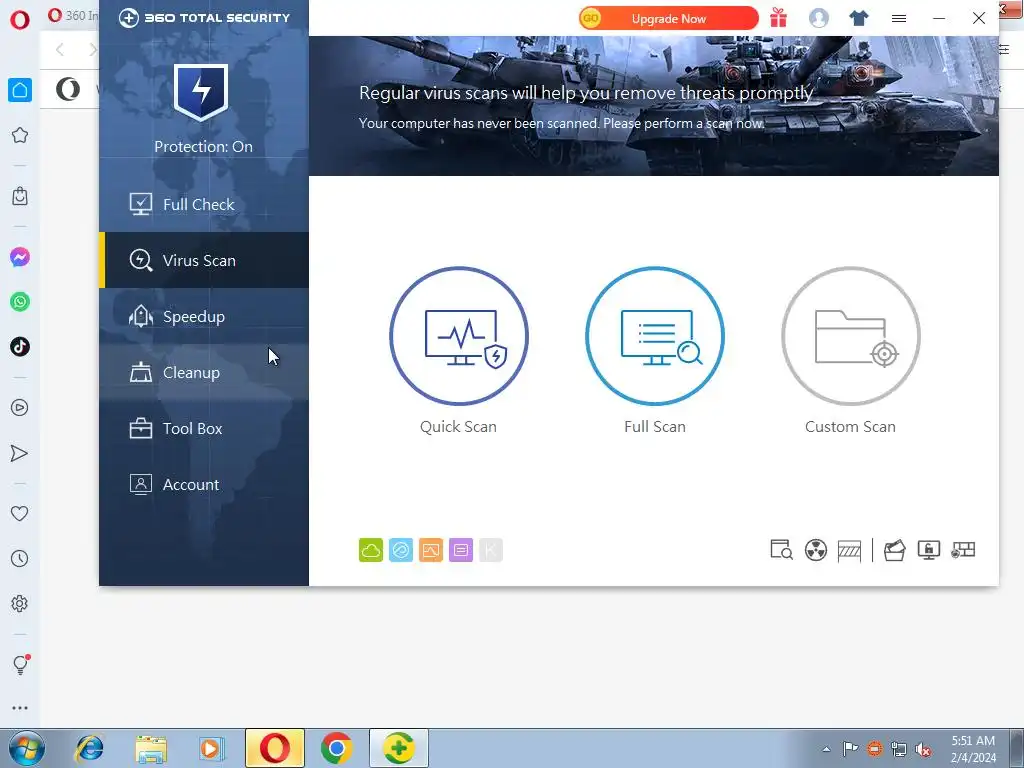Open Full Check in sidebar

(204, 204)
